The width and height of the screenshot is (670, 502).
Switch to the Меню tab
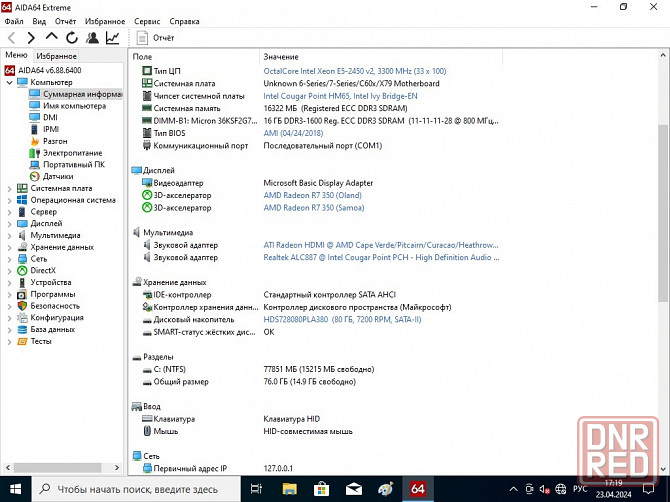tap(16, 55)
